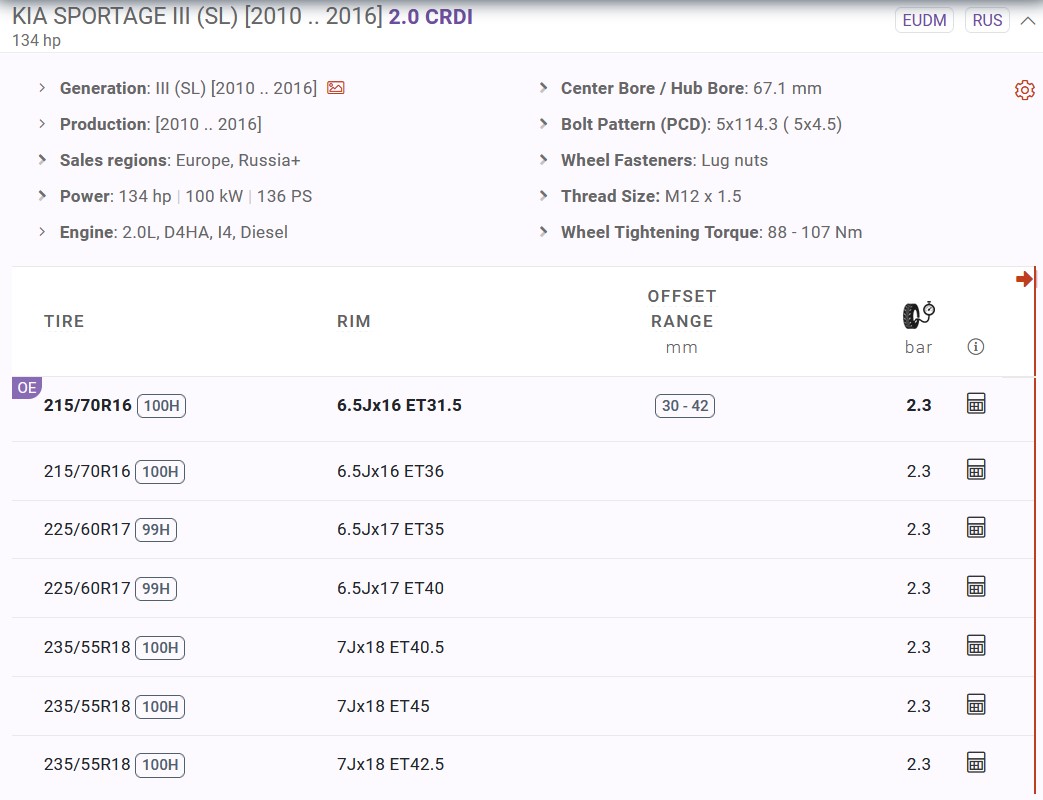The height and width of the screenshot is (800, 1043).
Task: Click 100H badge on 7Jx18 ET40.5 row
Action: (160, 648)
